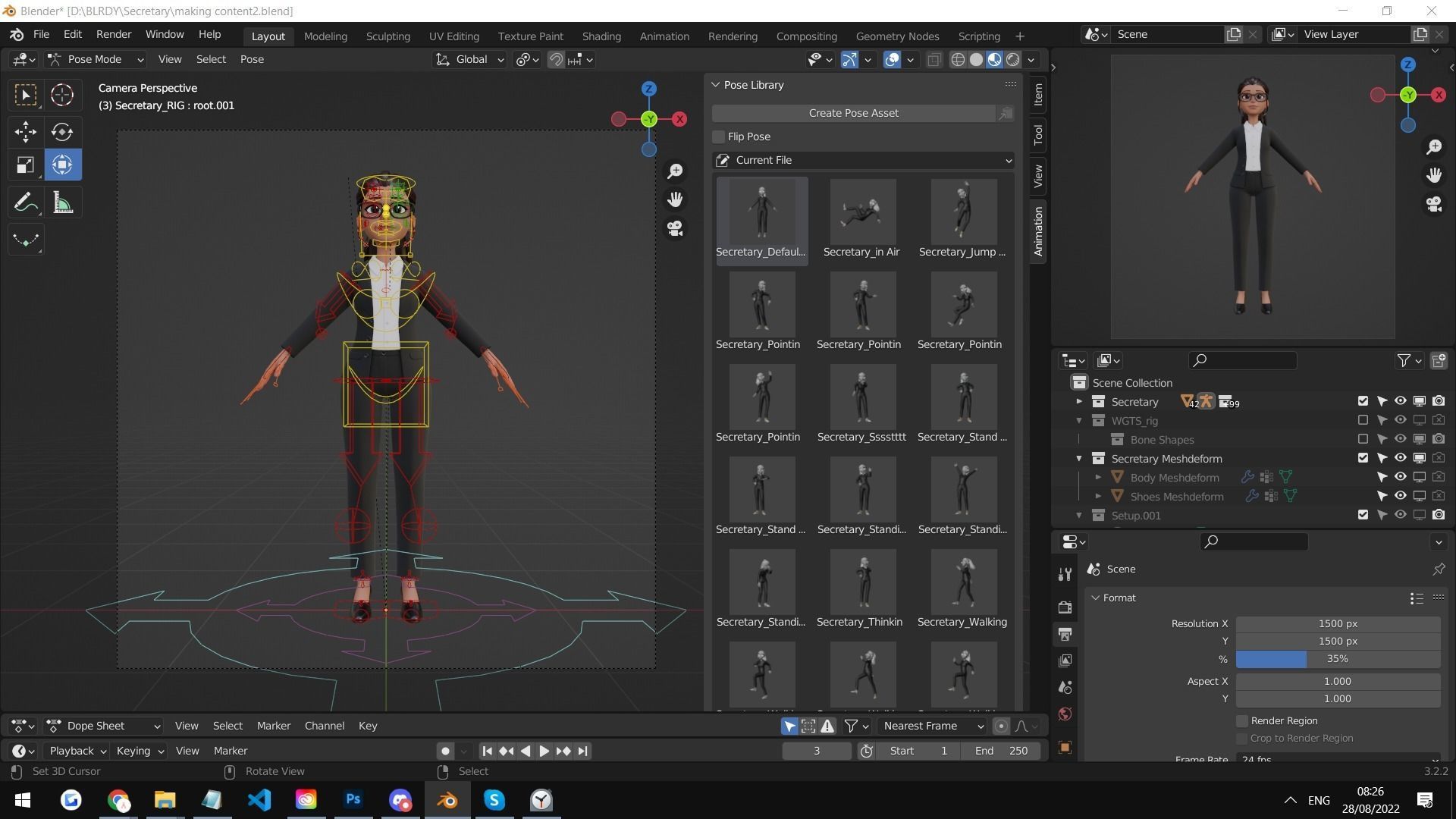Viewport: 1456px width, 819px height.
Task: Switch to the Sculpting workspace
Action: [388, 36]
